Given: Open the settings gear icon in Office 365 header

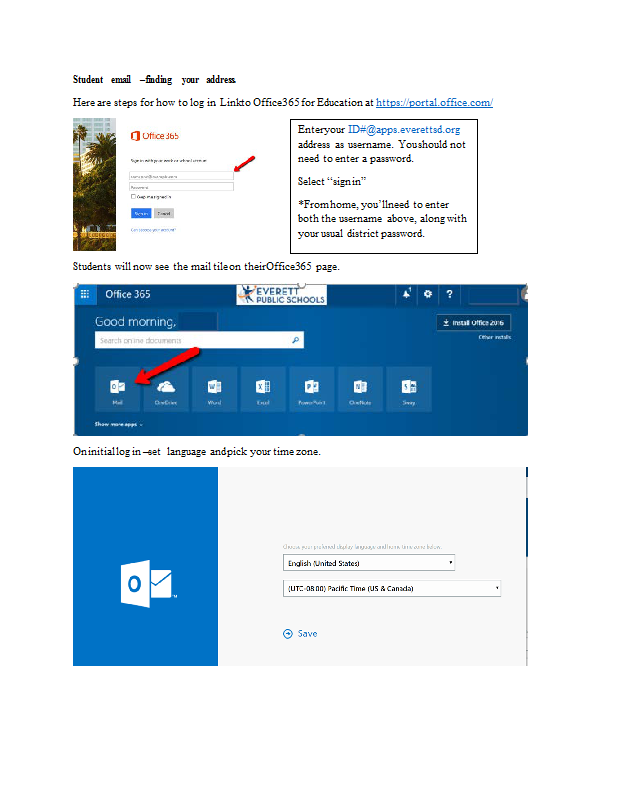Looking at the screenshot, I should pyautogui.click(x=428, y=294).
